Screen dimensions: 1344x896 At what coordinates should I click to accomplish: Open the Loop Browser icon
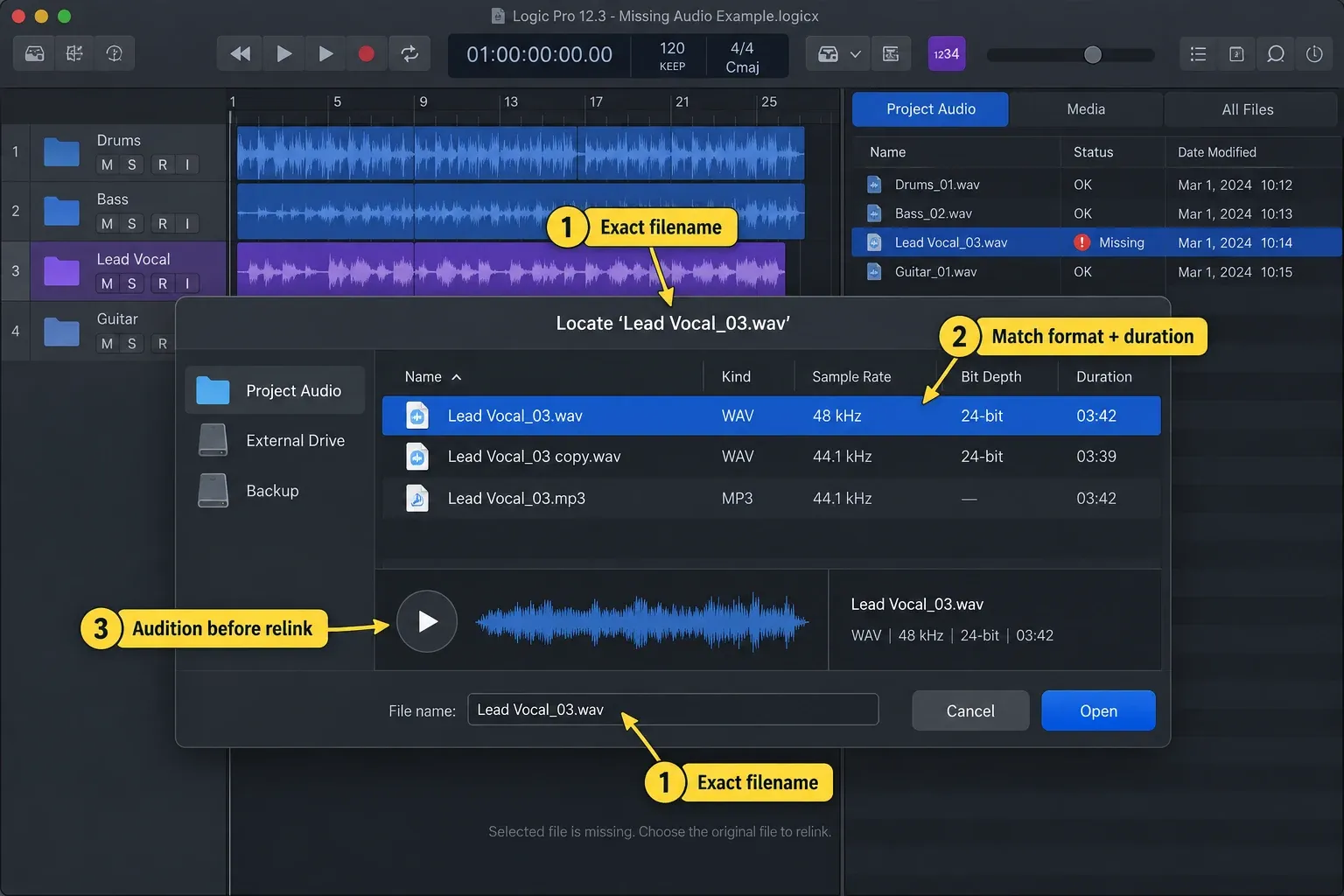click(x=1276, y=54)
